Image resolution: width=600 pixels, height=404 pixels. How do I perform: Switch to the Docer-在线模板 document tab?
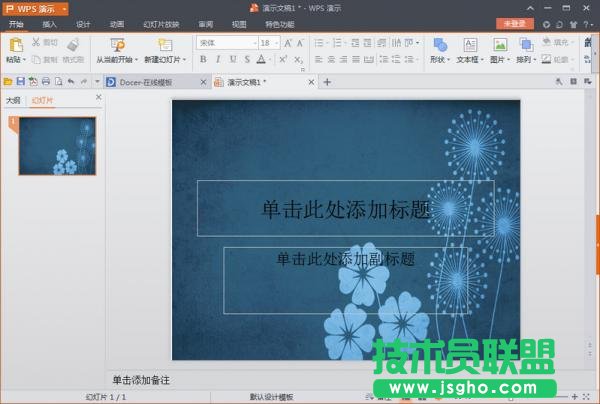[146, 82]
